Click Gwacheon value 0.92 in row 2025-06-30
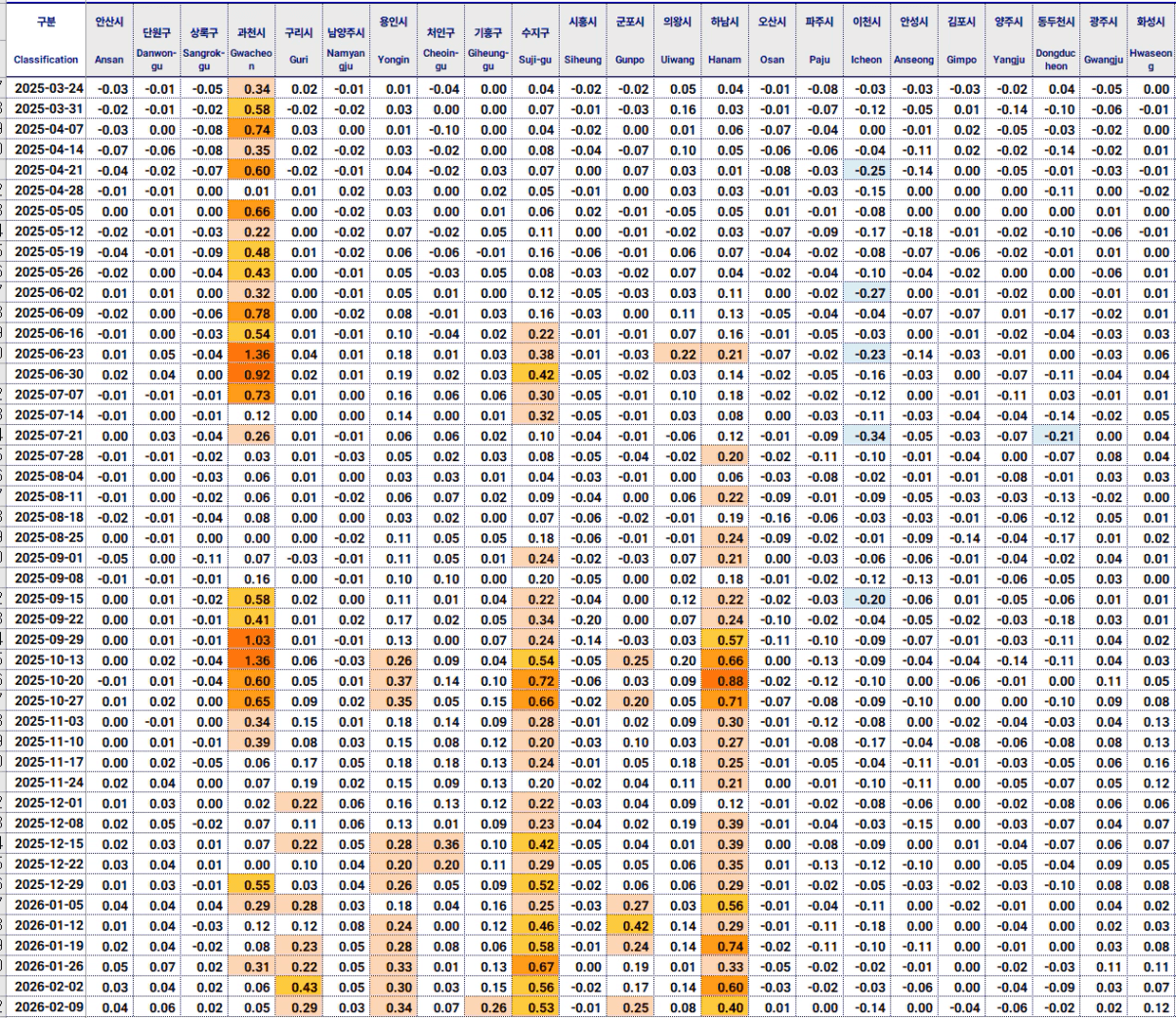This screenshot has width=1176, height=1018. coord(252,374)
